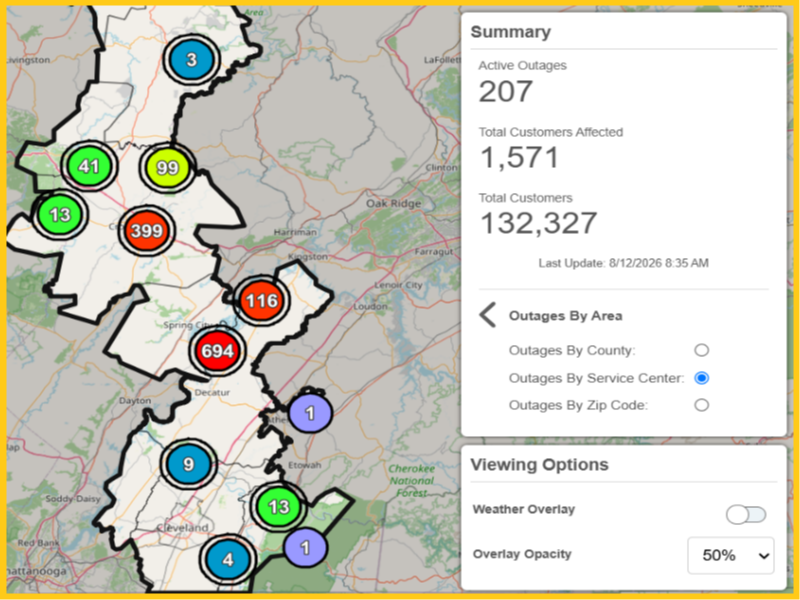This screenshot has height=600, width=800.
Task: Collapse Outages By Area with back chevron
Action: pyautogui.click(x=488, y=315)
